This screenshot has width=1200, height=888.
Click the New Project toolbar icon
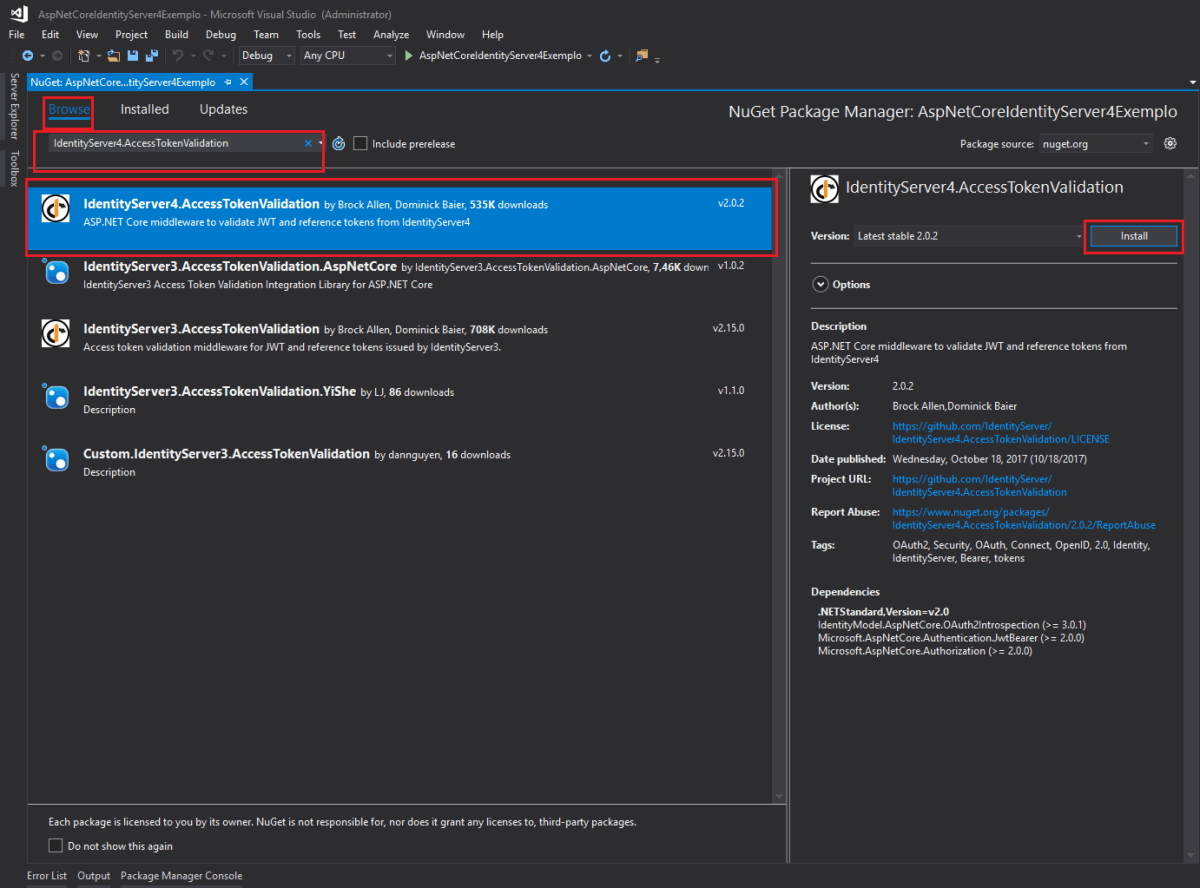pyautogui.click(x=84, y=56)
